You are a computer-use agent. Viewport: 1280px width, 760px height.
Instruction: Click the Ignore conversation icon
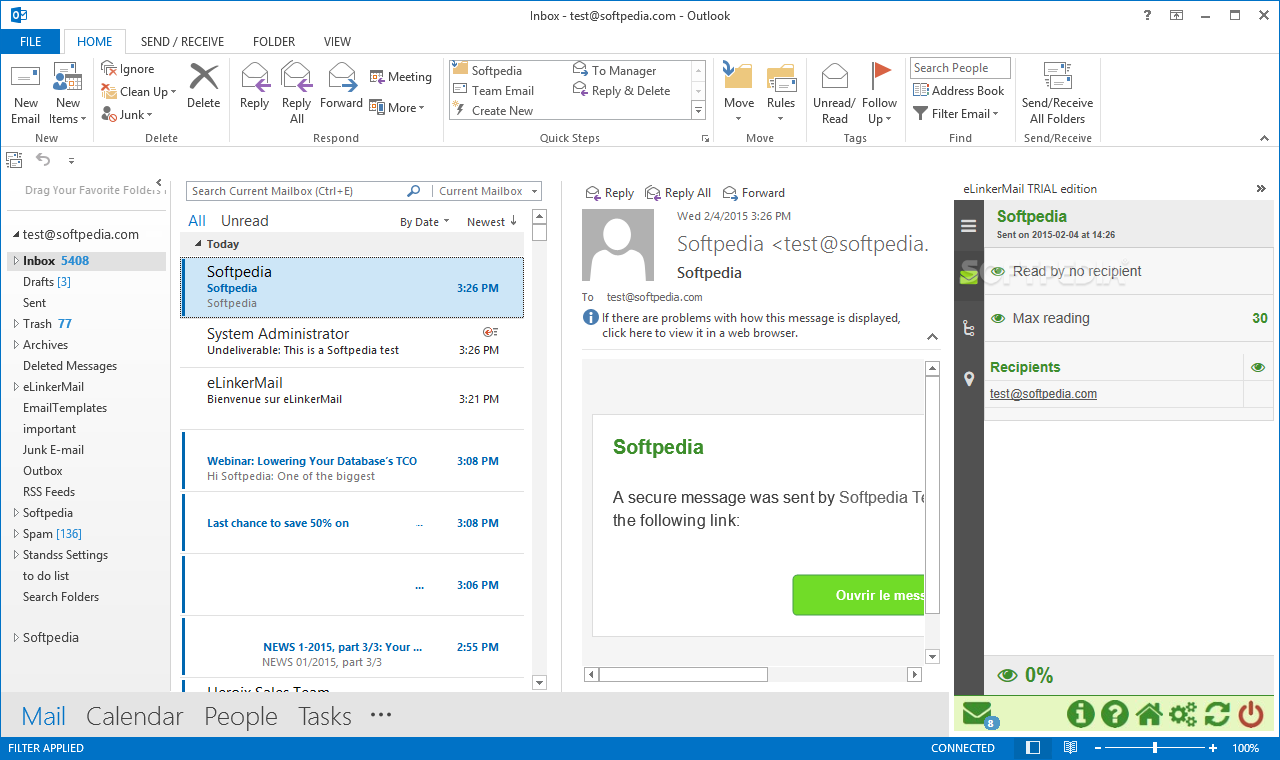109,68
